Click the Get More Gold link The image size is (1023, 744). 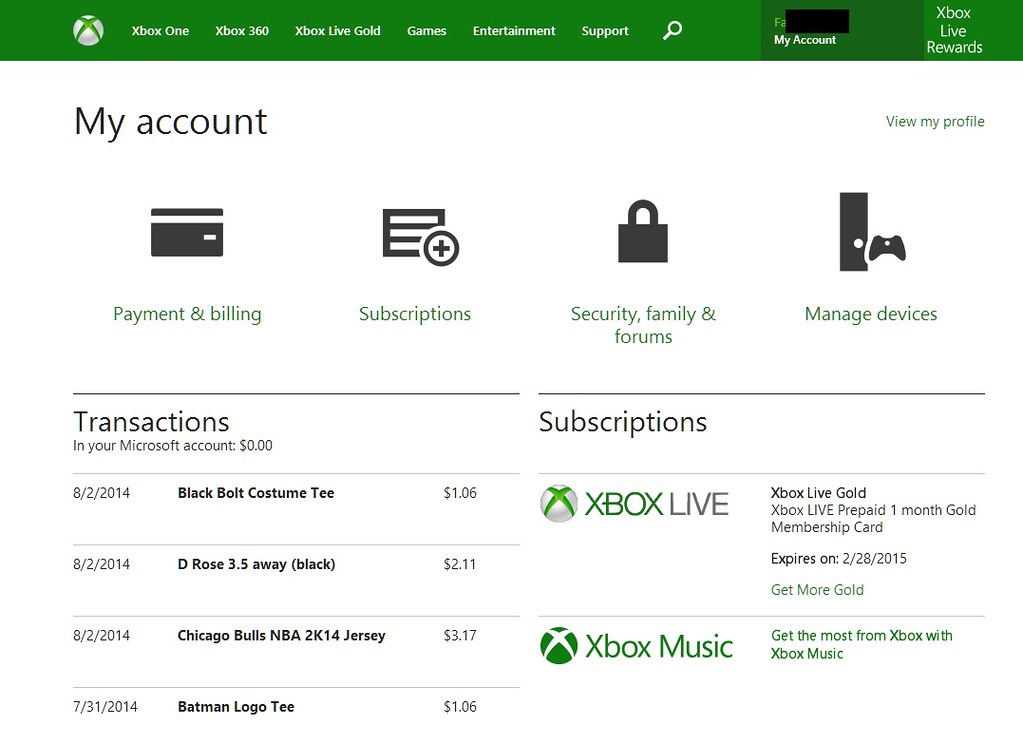(x=817, y=590)
